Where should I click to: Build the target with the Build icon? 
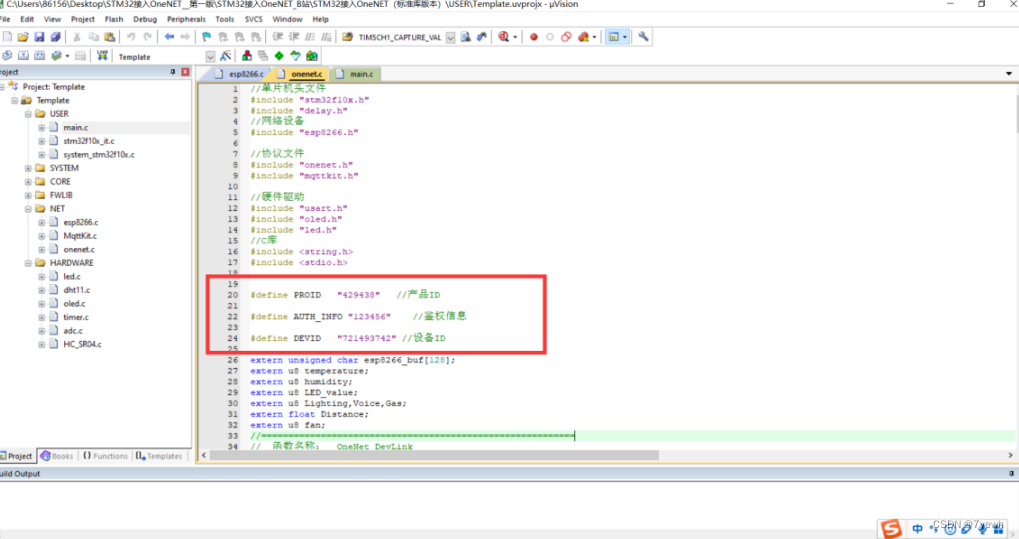pyautogui.click(x=23, y=56)
